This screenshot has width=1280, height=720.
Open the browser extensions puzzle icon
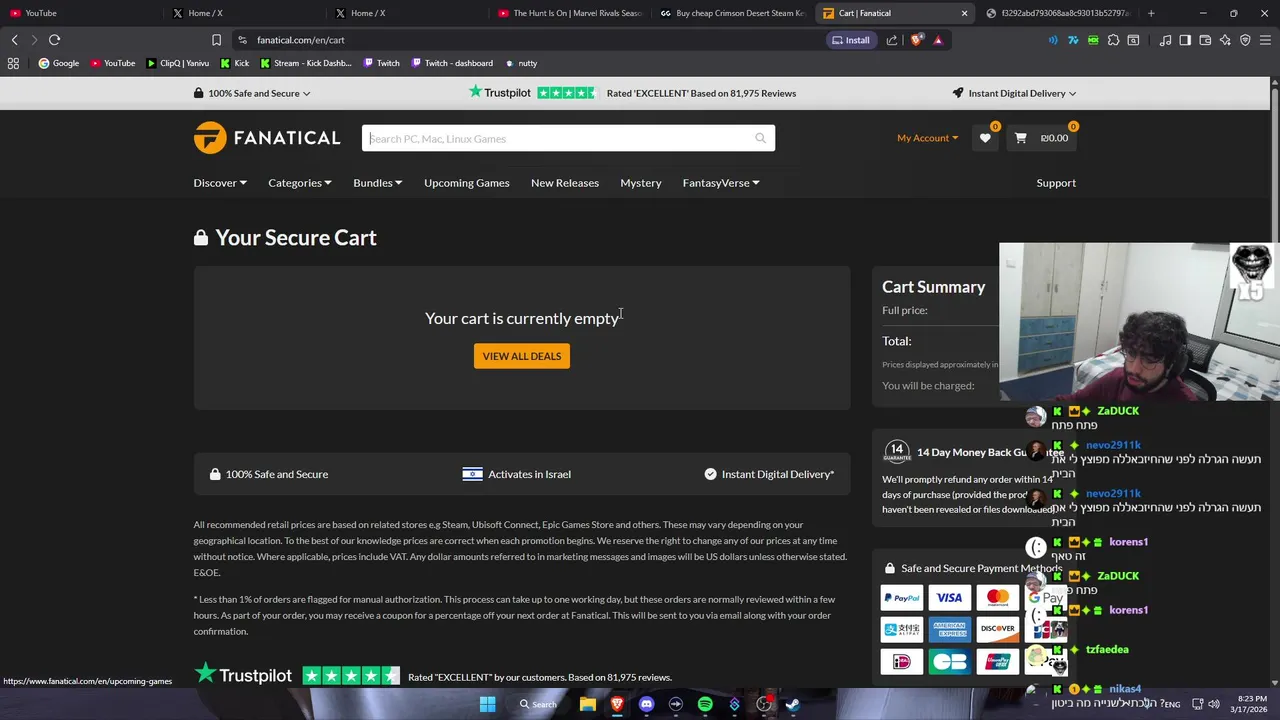coord(1113,40)
